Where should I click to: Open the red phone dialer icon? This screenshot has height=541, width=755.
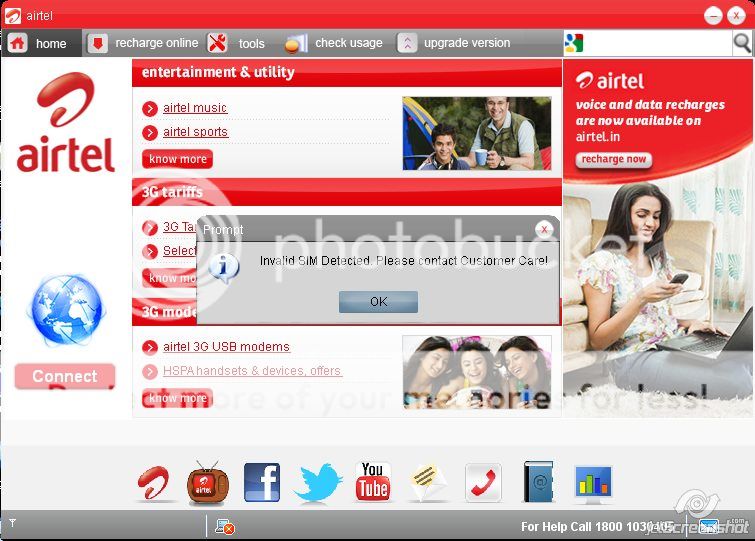coord(483,483)
